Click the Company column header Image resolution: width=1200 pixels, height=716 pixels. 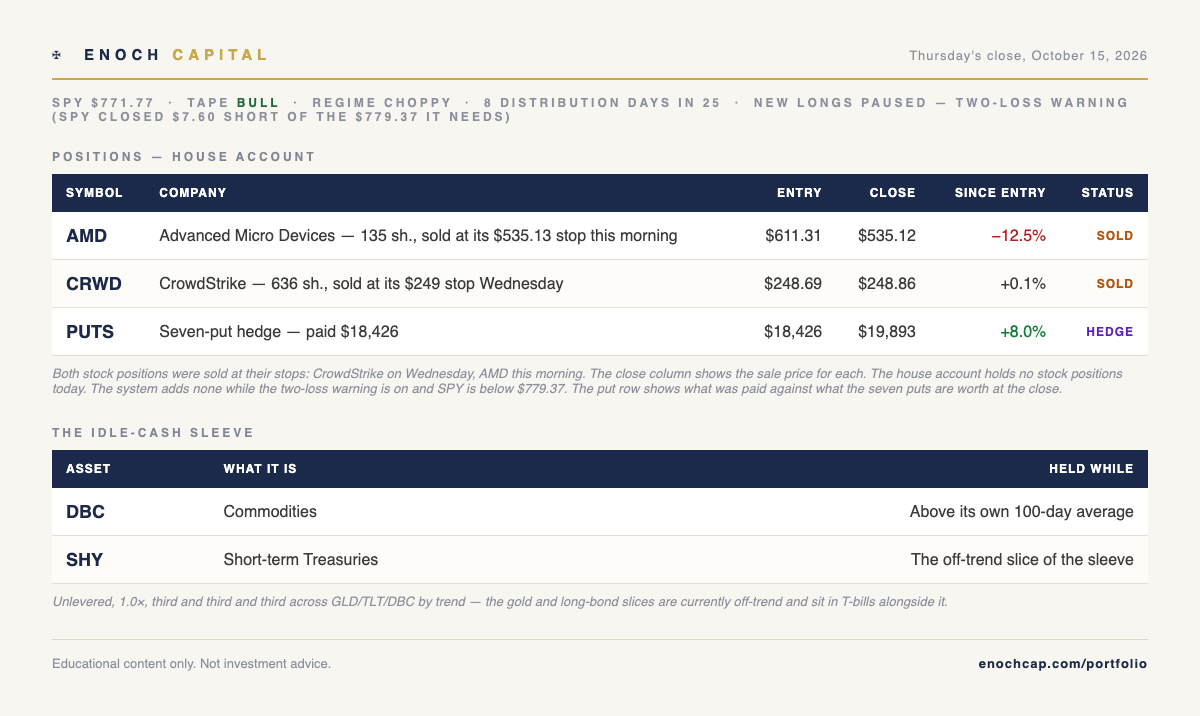(x=193, y=193)
